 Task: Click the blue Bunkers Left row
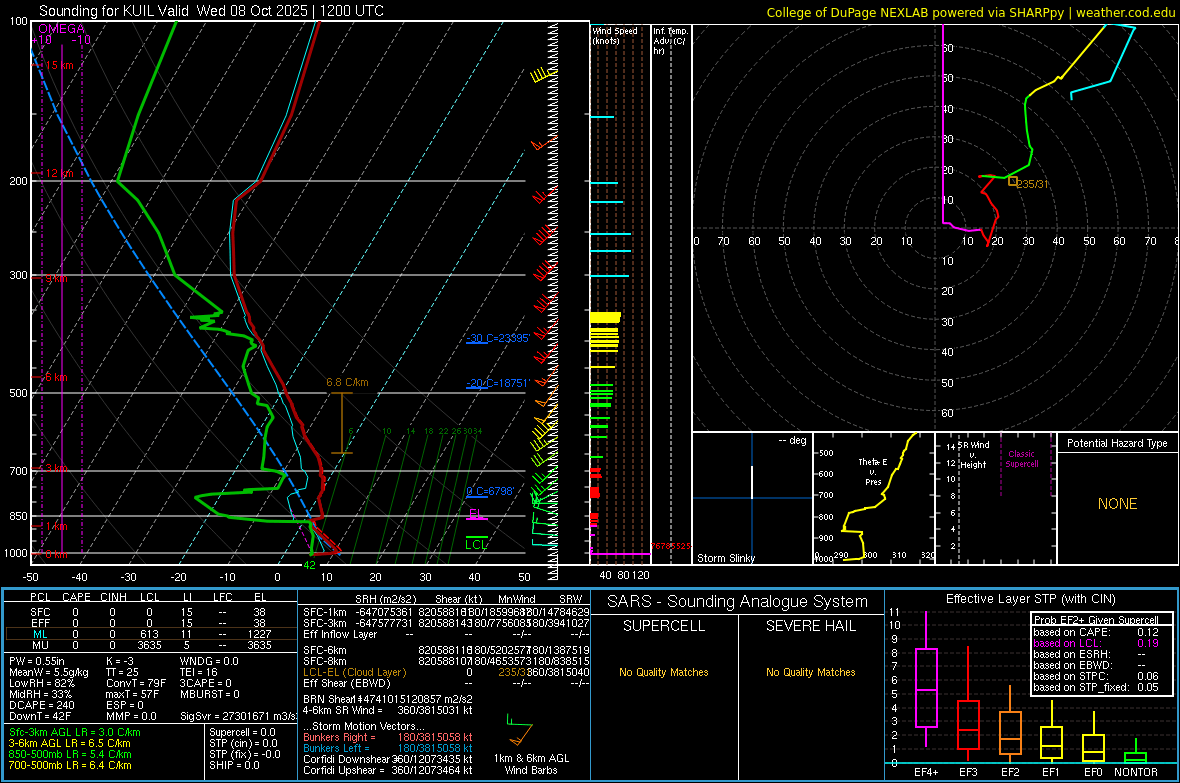pyautogui.click(x=388, y=748)
